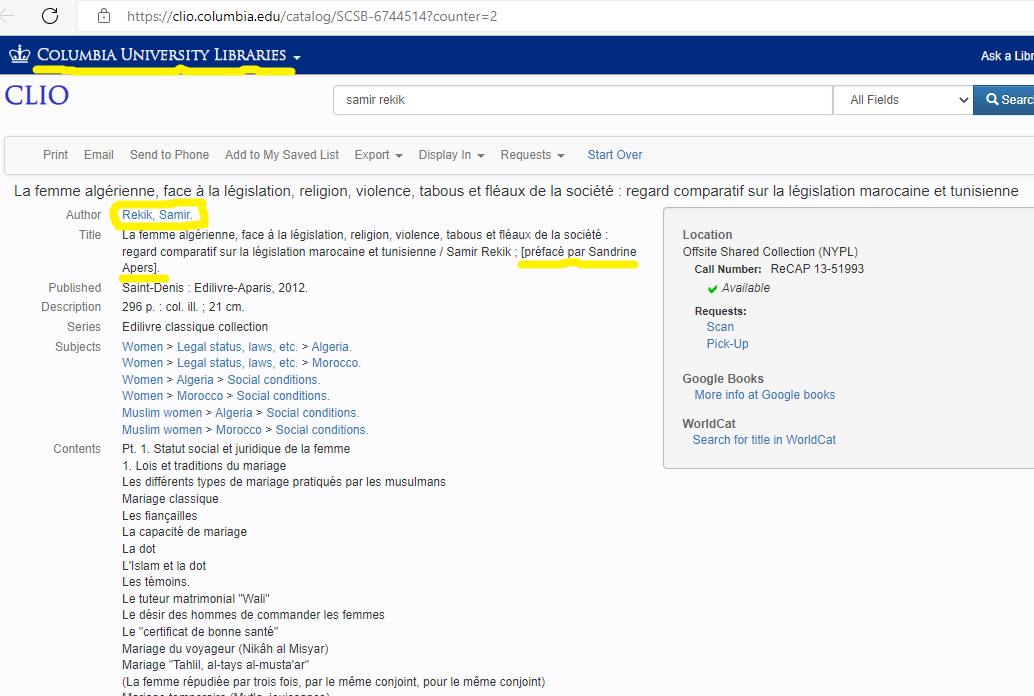Reload the page with the refresh icon

50,16
